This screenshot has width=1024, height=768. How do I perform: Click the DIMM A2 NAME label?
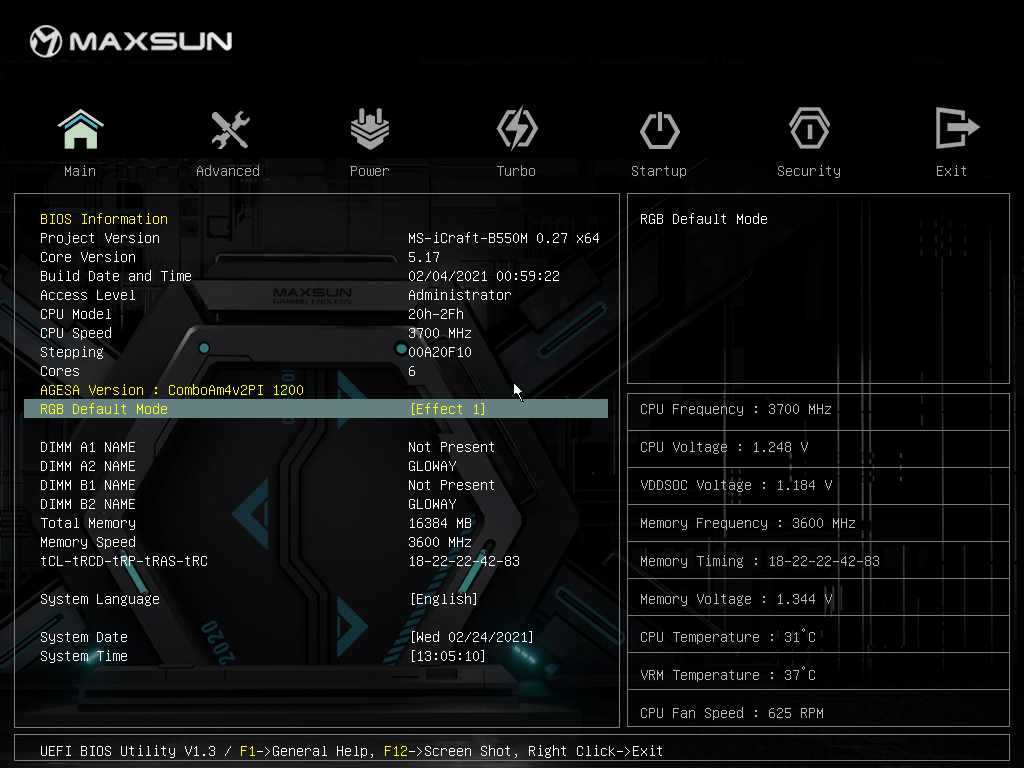[x=88, y=466]
